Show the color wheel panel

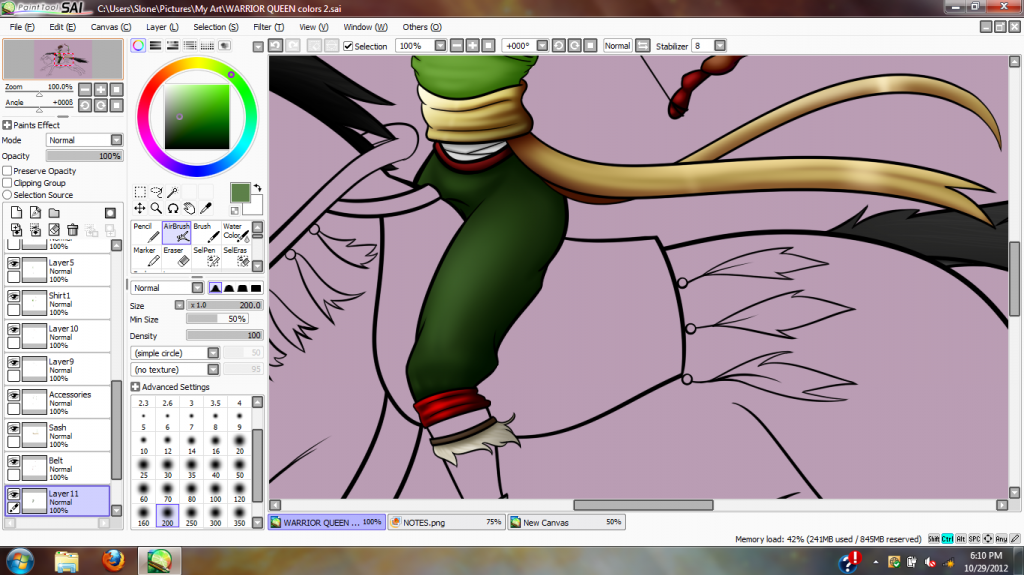[138, 45]
